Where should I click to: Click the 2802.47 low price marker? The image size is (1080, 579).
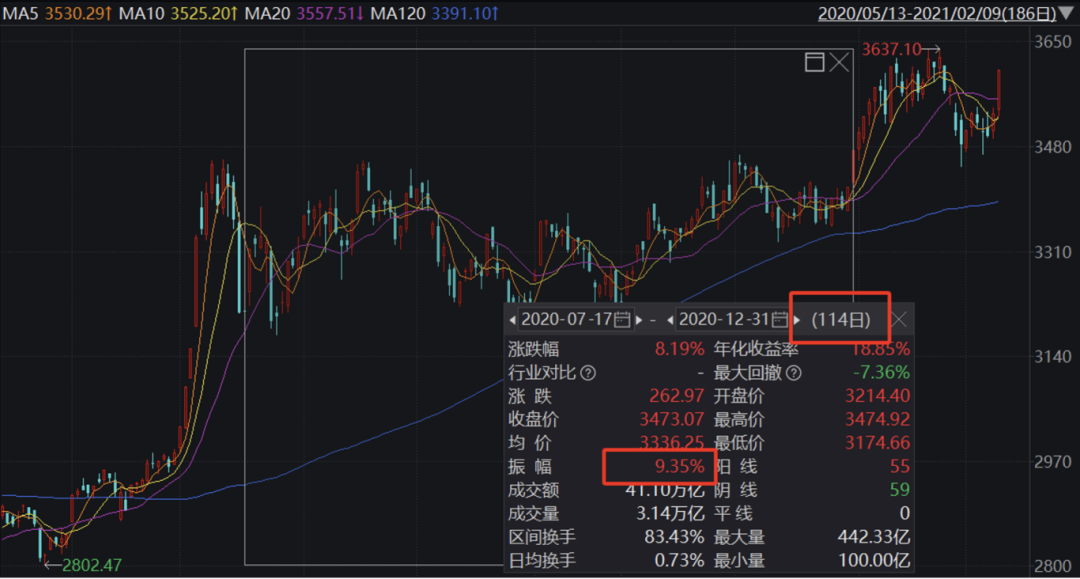coord(92,565)
